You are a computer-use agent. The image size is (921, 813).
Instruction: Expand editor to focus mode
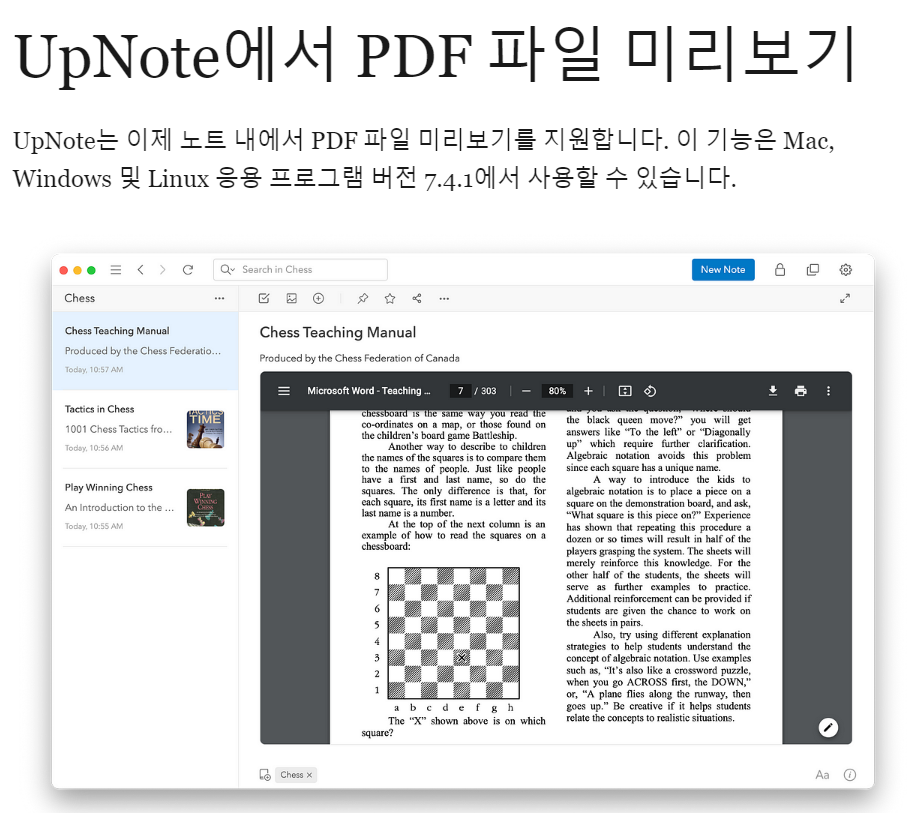point(845,298)
